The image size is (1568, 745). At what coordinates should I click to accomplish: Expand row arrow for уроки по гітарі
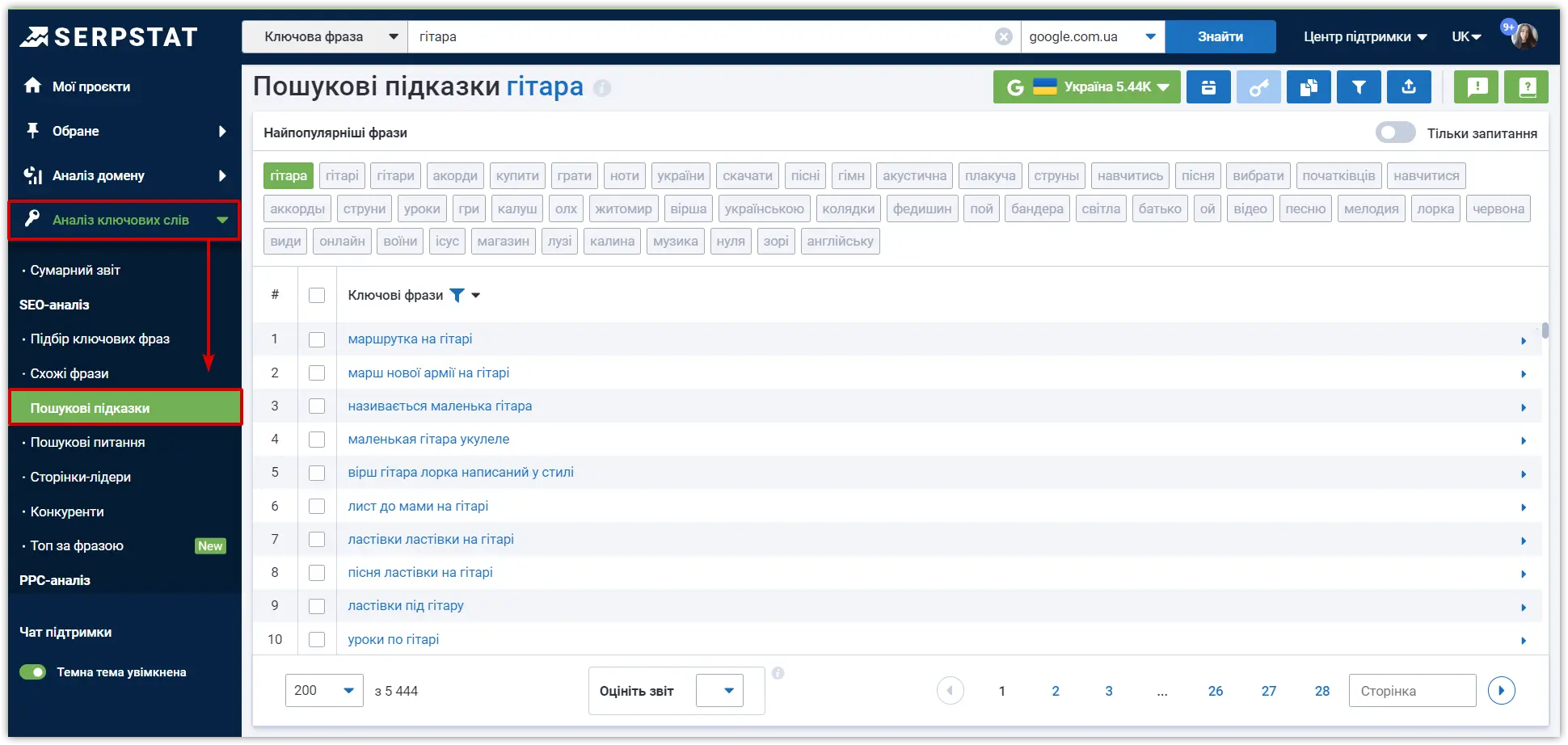pos(1524,640)
